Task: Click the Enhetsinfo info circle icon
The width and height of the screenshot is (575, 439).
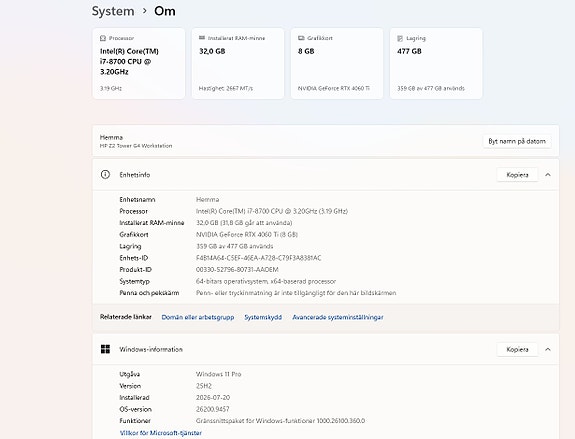Action: pos(105,175)
